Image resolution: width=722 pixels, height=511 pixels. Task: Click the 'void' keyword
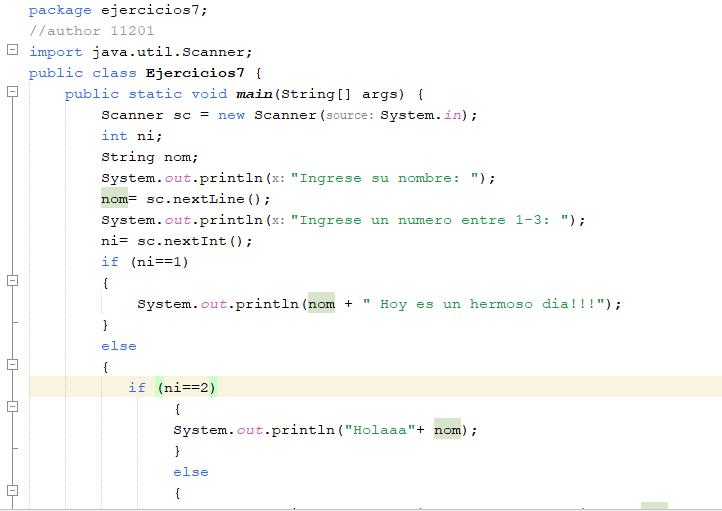[x=209, y=94]
